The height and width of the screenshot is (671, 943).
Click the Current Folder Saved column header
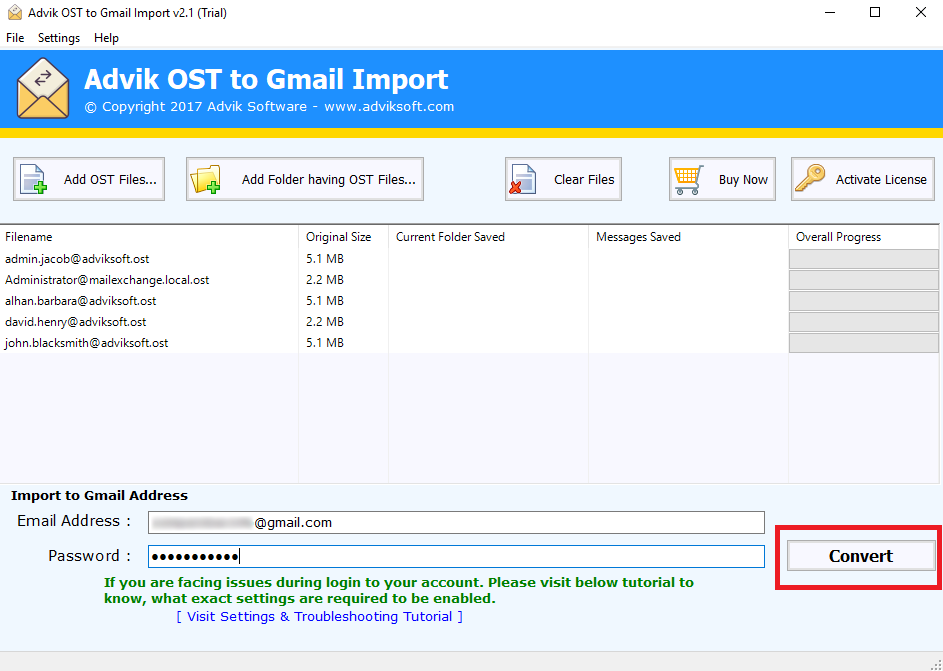488,237
